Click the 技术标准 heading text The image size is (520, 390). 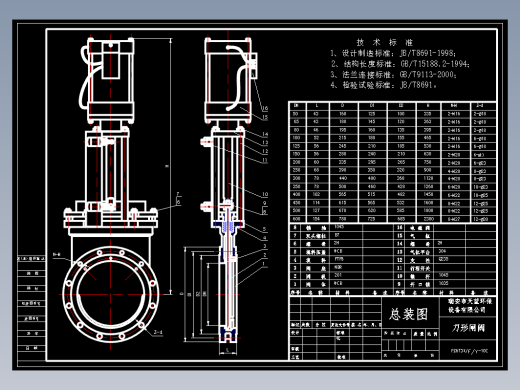click(384, 42)
